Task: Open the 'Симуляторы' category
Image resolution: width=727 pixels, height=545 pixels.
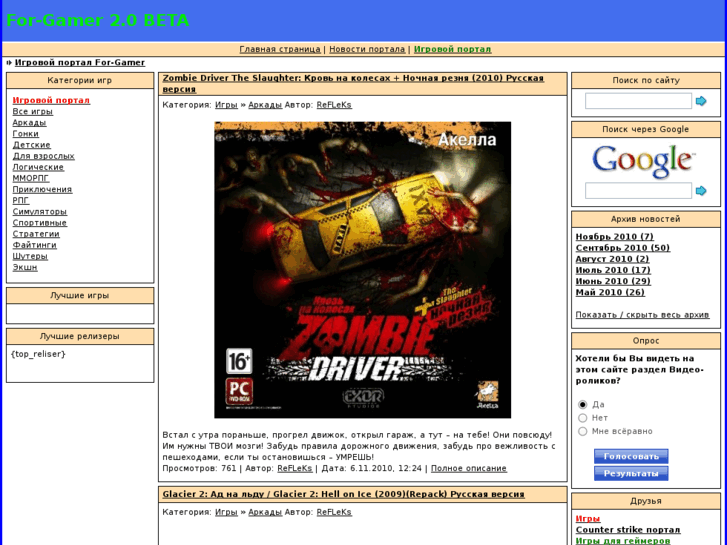Action: (39, 212)
